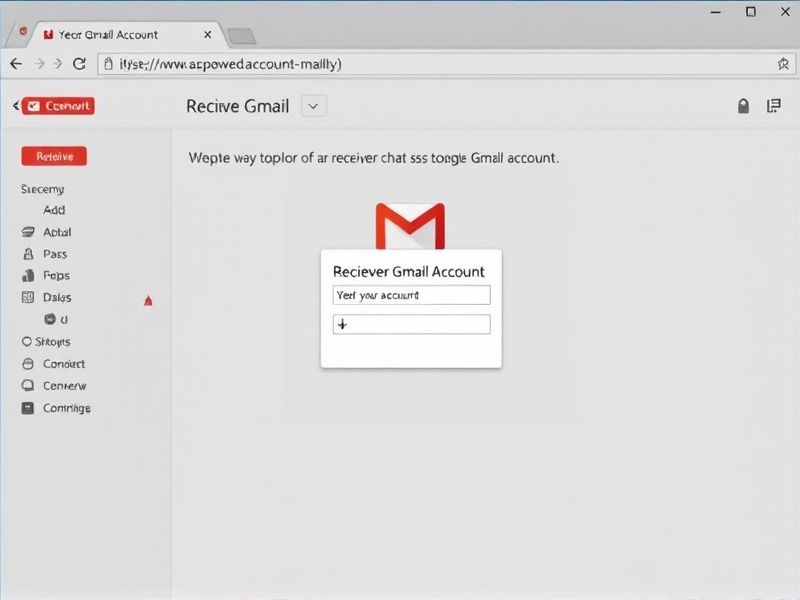
Task: Select Add in the sidebar
Action: 54,210
